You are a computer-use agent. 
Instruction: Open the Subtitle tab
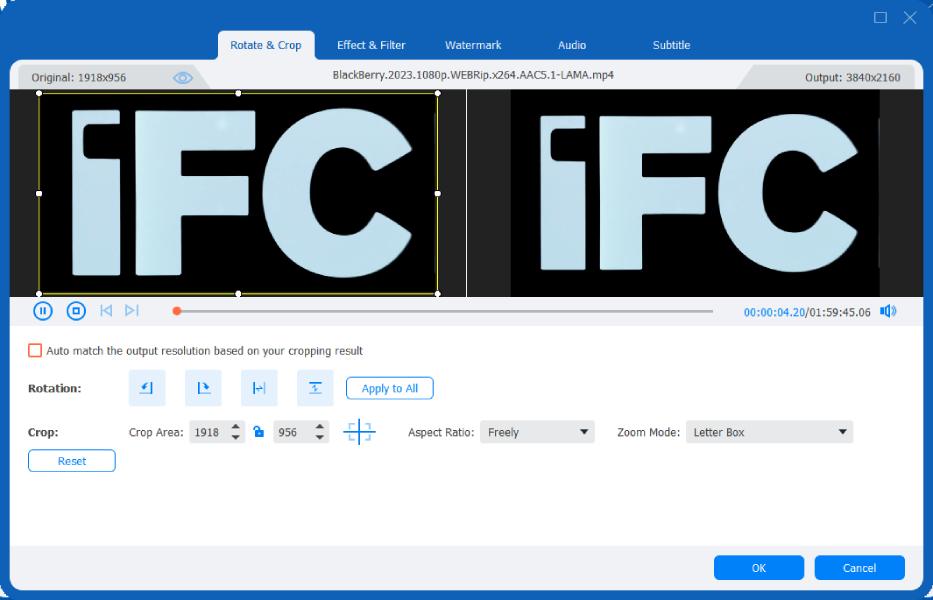[671, 45]
